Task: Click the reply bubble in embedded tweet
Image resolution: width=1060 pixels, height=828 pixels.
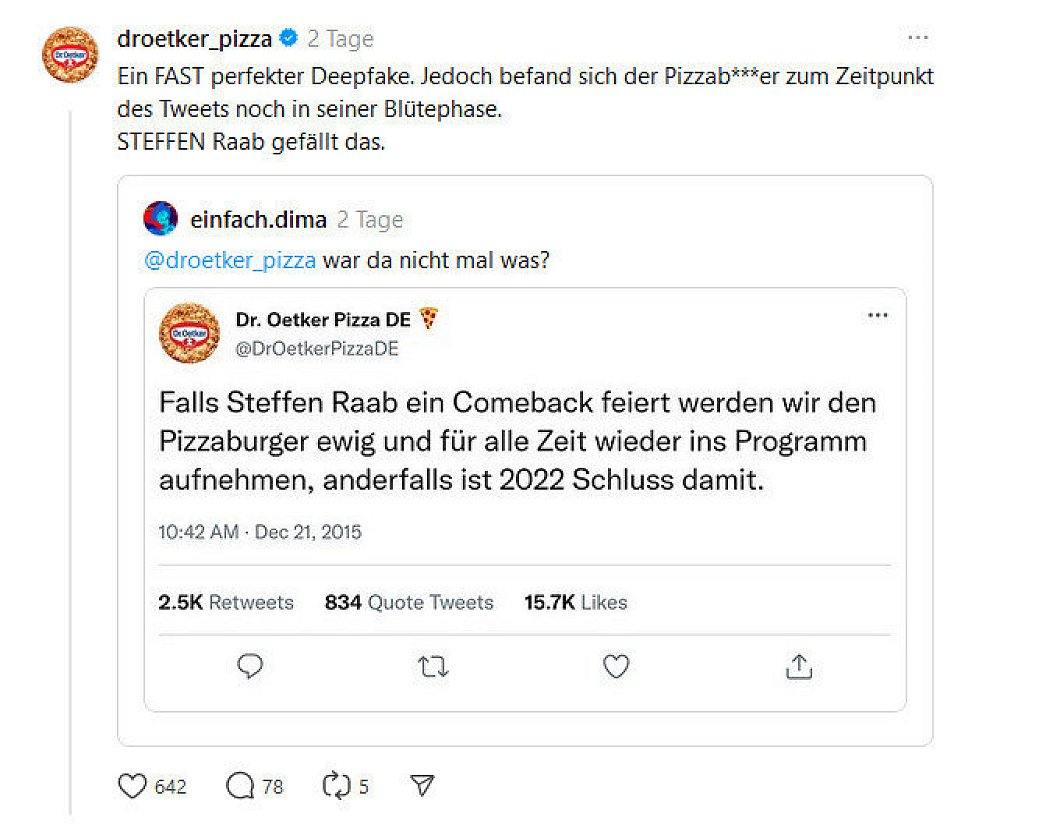Action: 250,666
